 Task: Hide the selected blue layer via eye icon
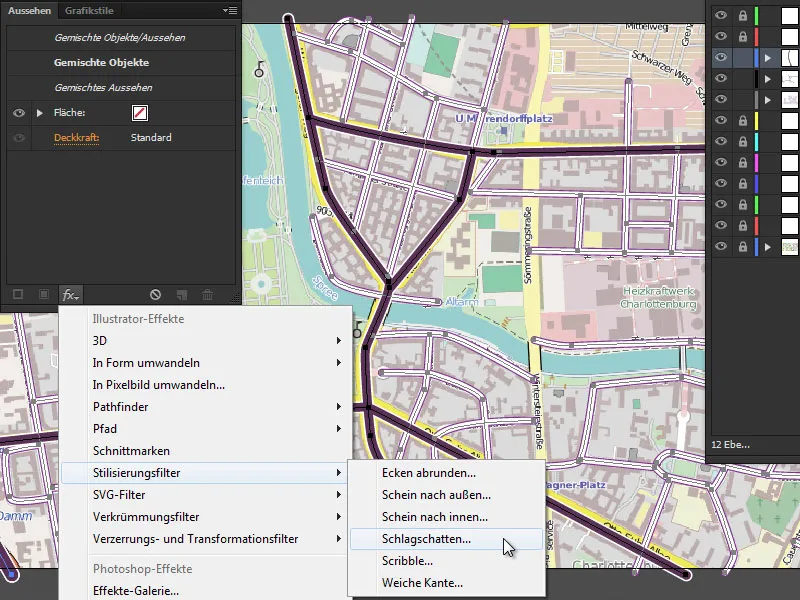(720, 58)
